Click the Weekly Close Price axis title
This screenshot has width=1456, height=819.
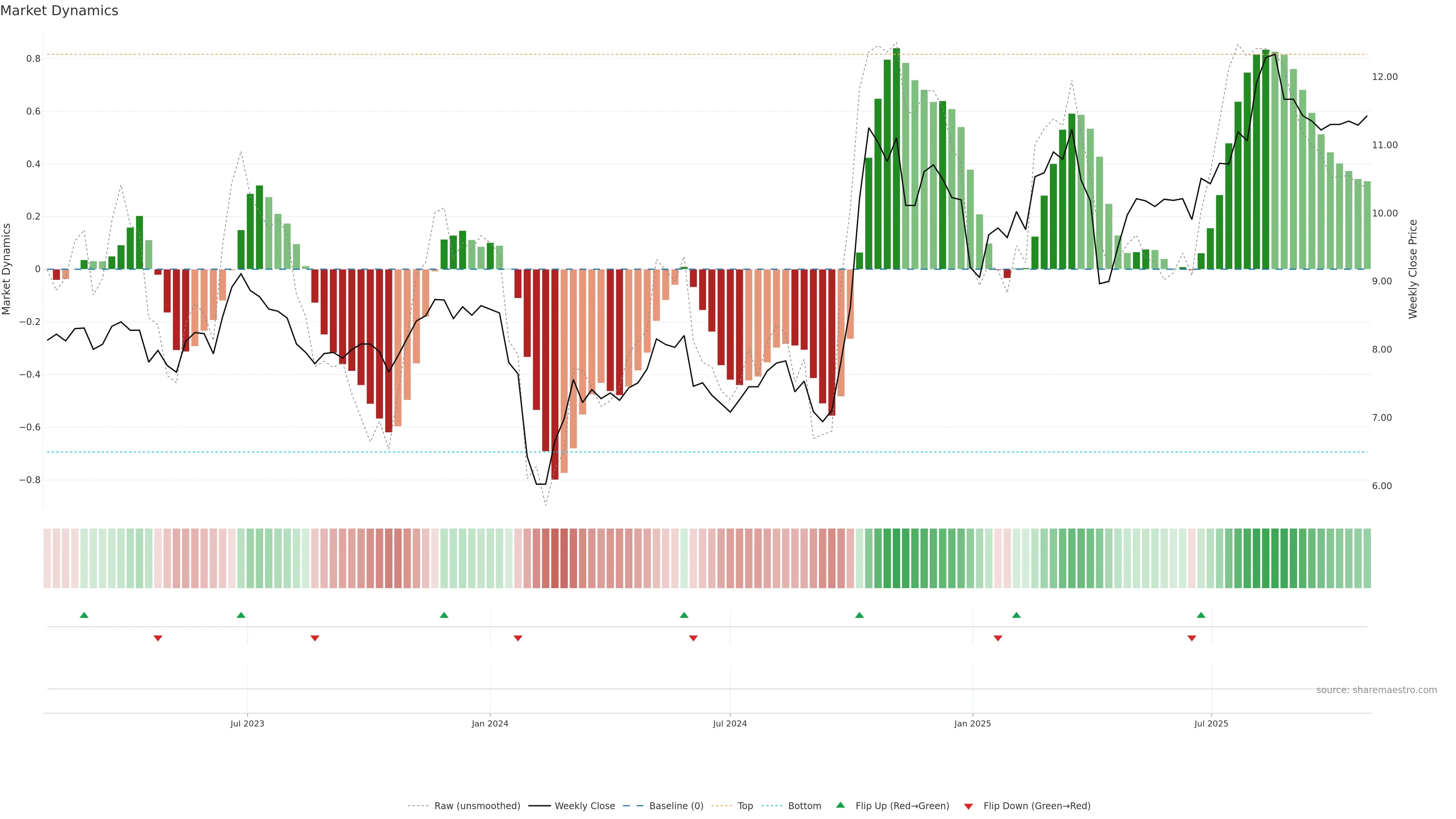pyautogui.click(x=1413, y=269)
